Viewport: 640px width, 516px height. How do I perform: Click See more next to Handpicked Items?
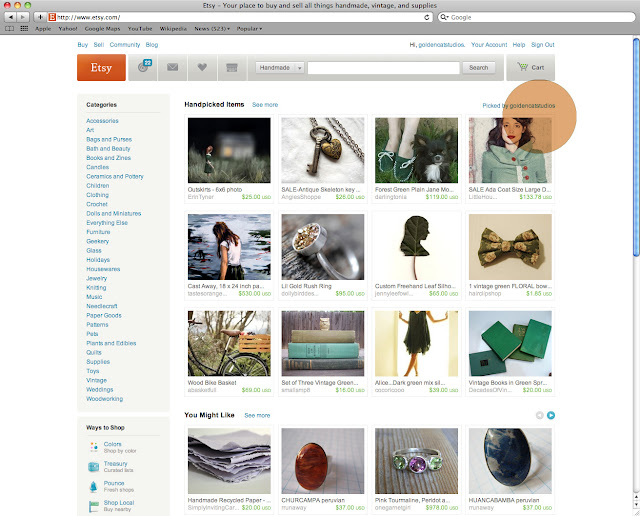click(x=265, y=105)
